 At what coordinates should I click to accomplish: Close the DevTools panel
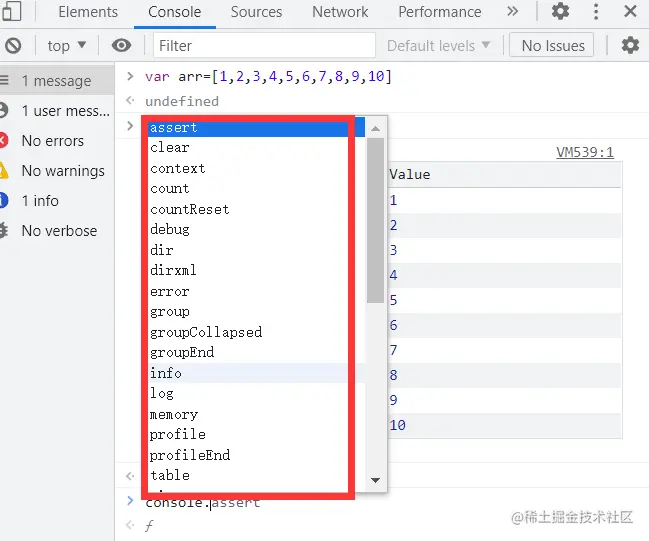[x=630, y=12]
